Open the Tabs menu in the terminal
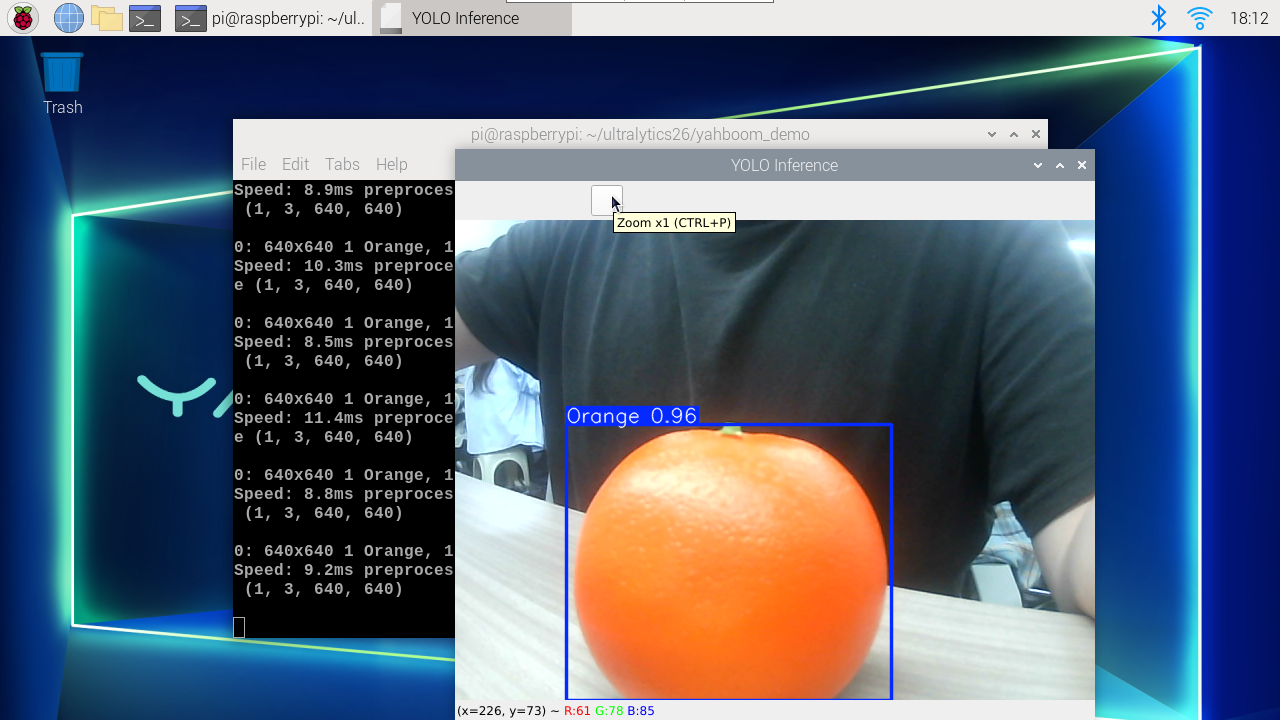 [342, 164]
